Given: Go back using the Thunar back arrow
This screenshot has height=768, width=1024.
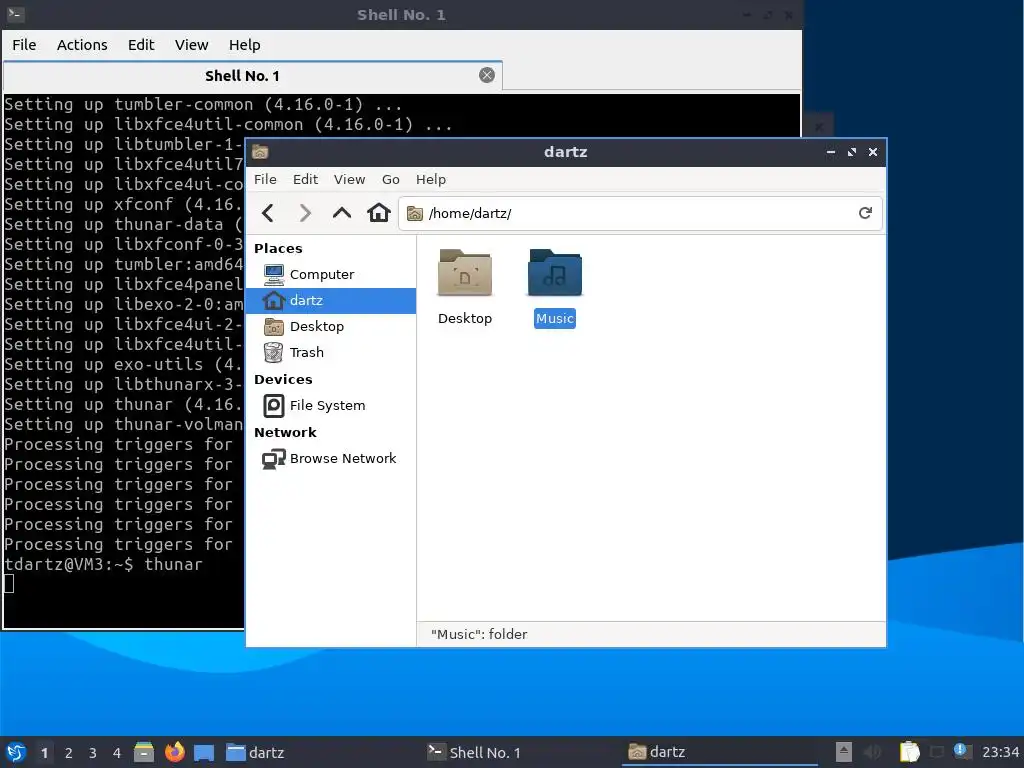Looking at the screenshot, I should click(x=268, y=213).
